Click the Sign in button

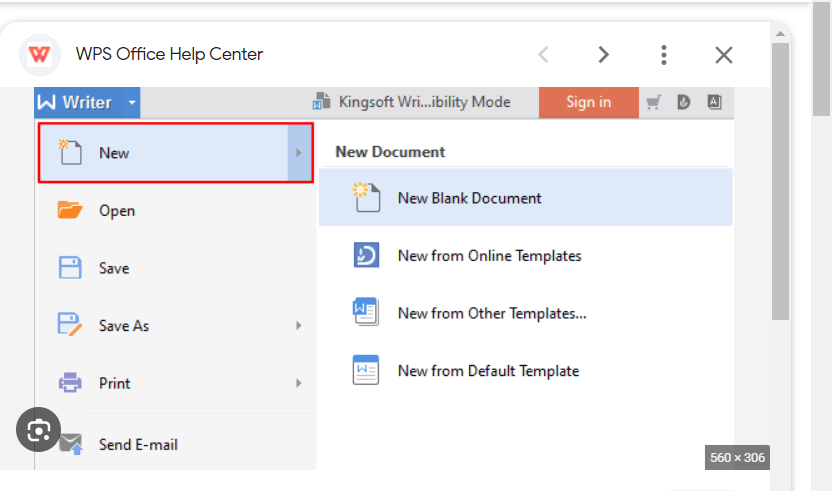pos(588,102)
